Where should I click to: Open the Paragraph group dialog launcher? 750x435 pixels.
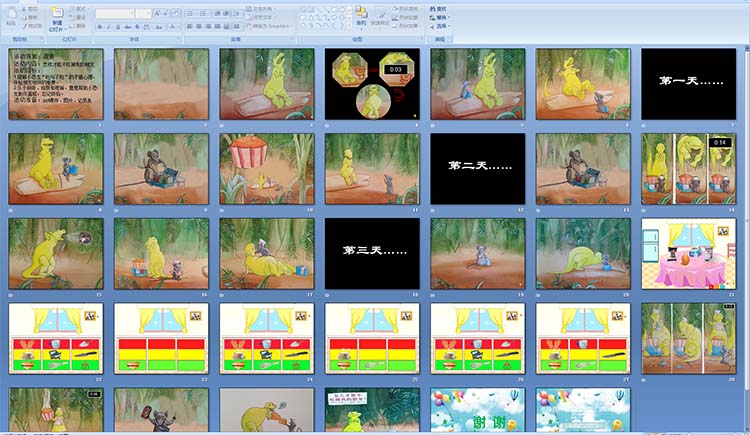pyautogui.click(x=292, y=38)
